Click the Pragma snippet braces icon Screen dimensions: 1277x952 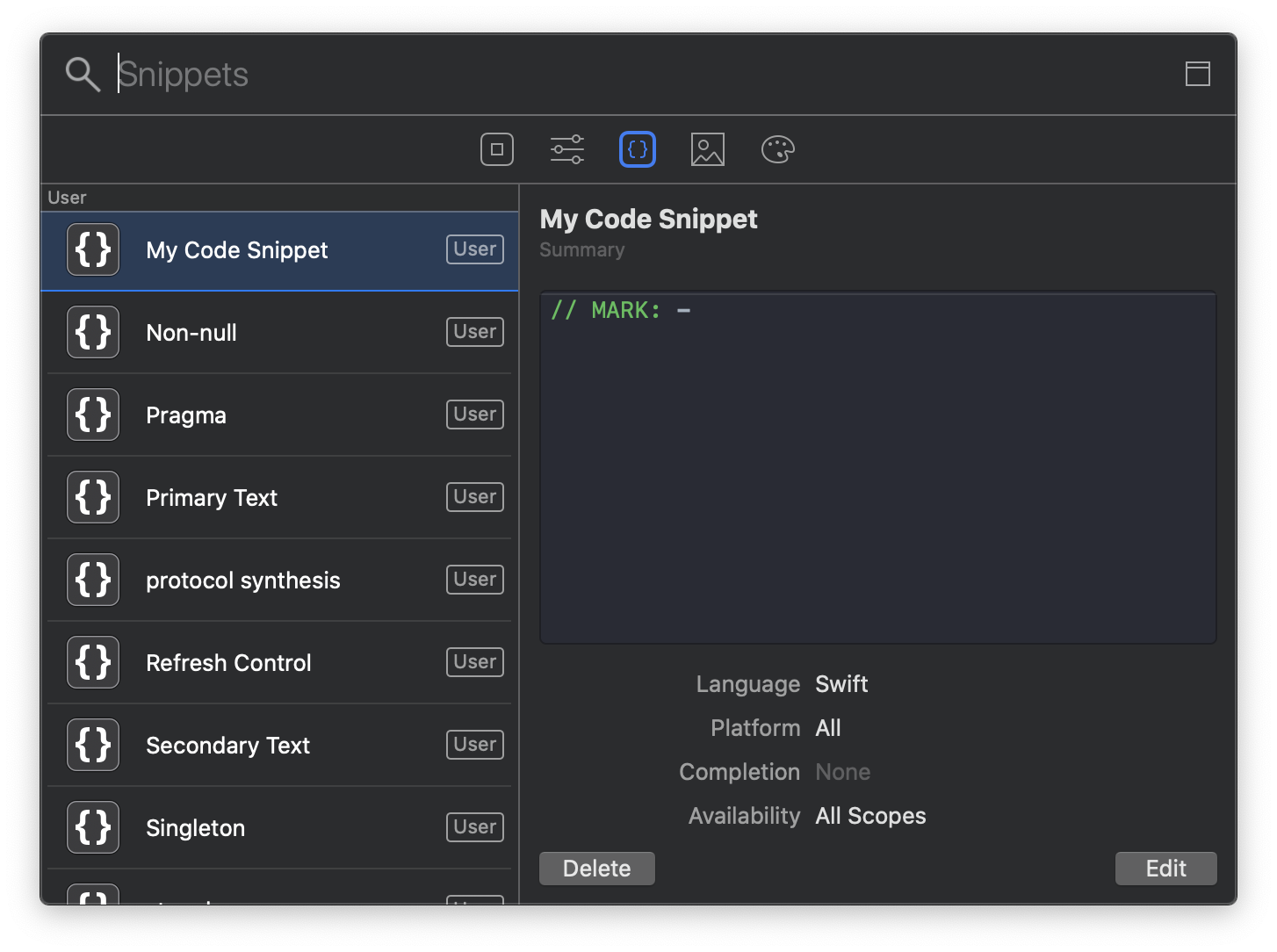tap(93, 415)
